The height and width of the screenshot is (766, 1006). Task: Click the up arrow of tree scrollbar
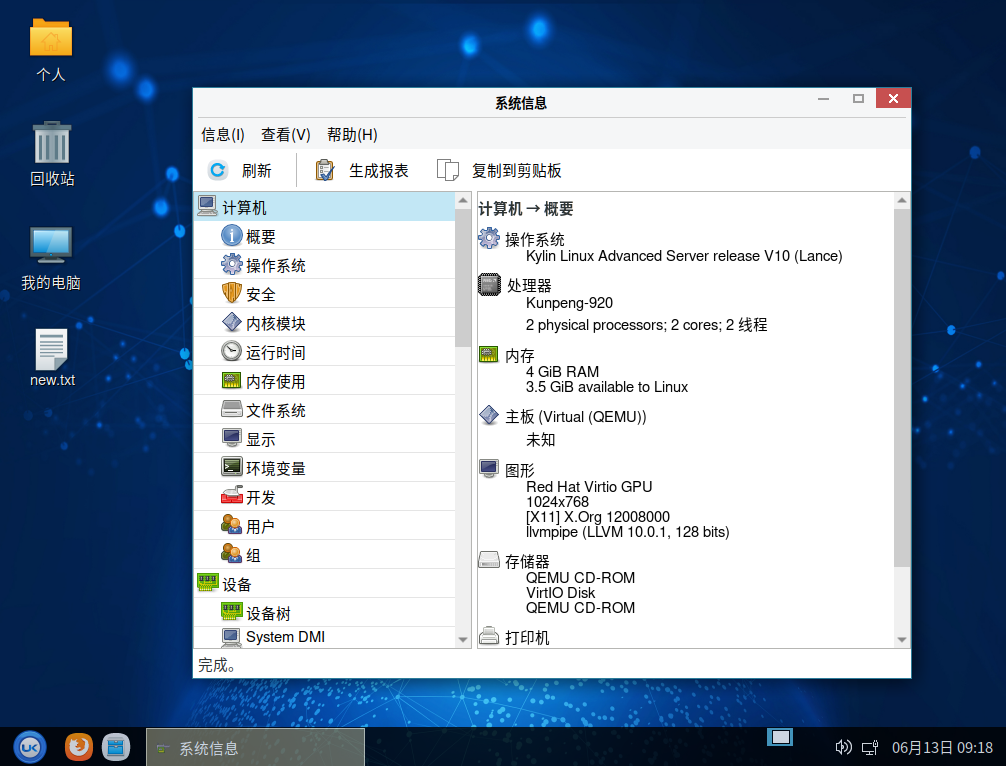click(463, 201)
